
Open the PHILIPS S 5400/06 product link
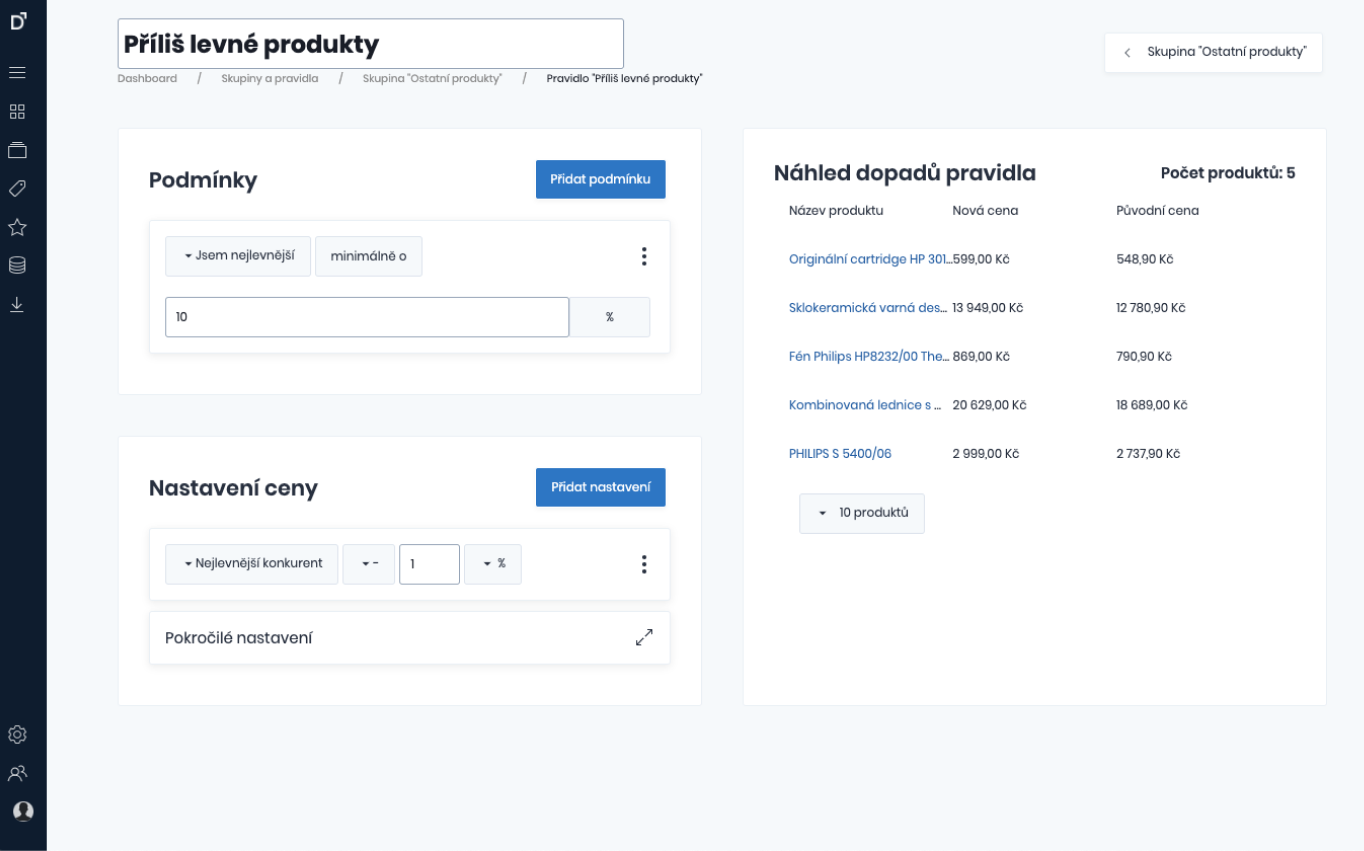click(840, 454)
